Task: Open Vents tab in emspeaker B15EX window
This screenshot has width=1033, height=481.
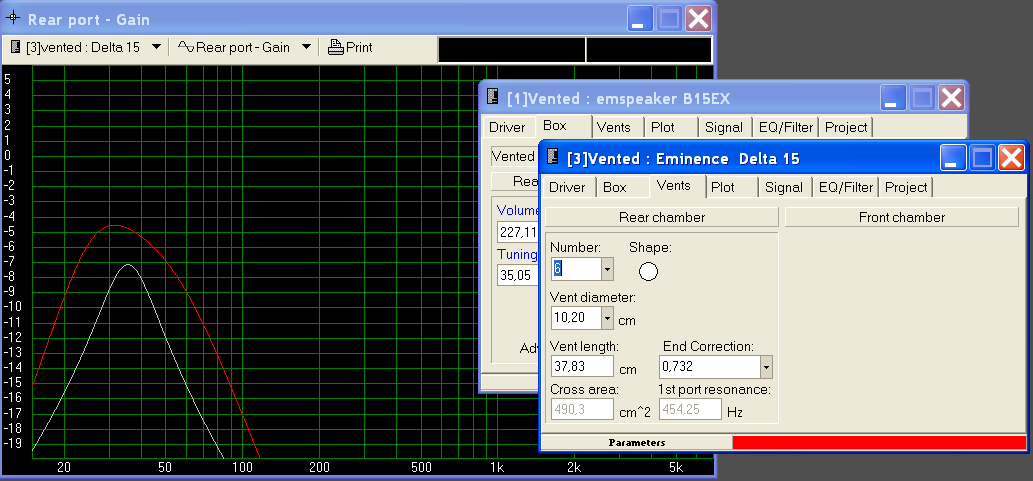Action: (x=613, y=128)
